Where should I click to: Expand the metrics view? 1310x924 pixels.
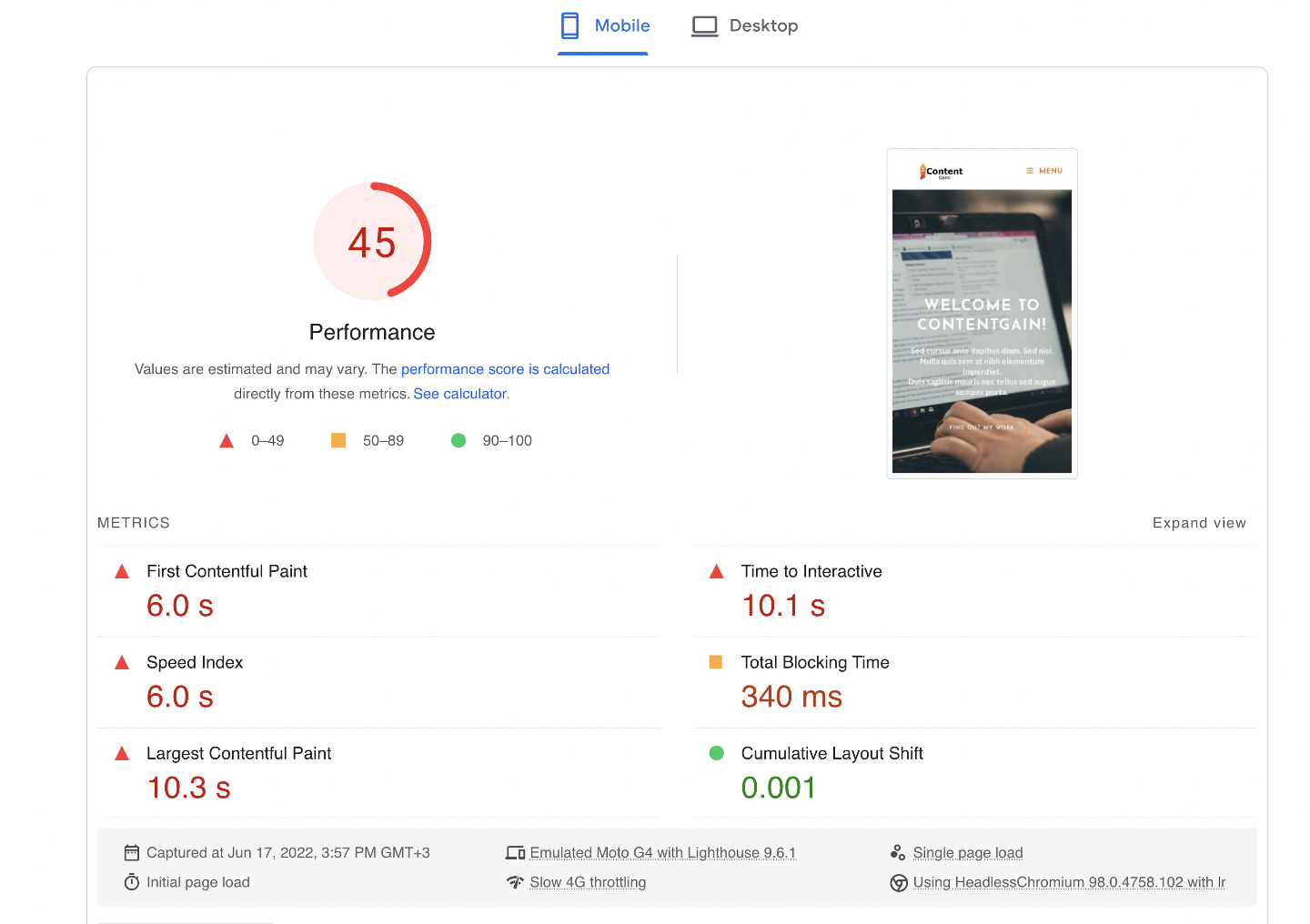pos(1198,523)
